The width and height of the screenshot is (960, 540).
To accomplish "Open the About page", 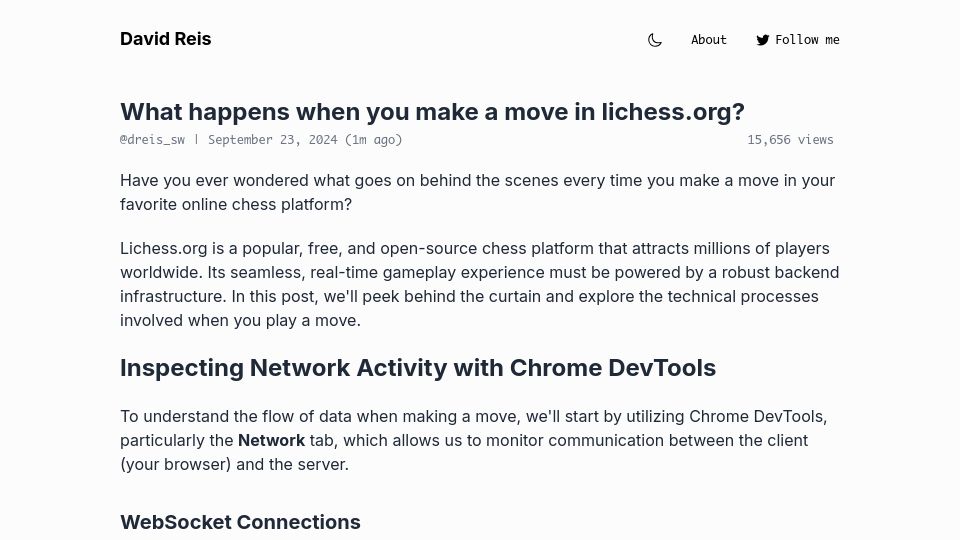I will (x=708, y=40).
